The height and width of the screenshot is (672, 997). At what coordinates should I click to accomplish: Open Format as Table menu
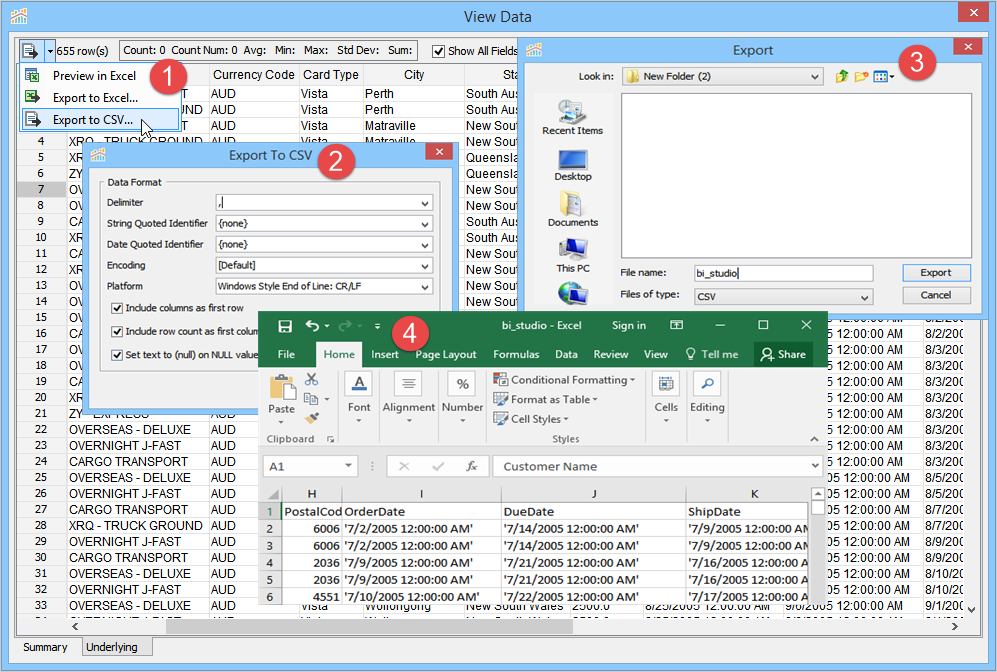tap(546, 399)
